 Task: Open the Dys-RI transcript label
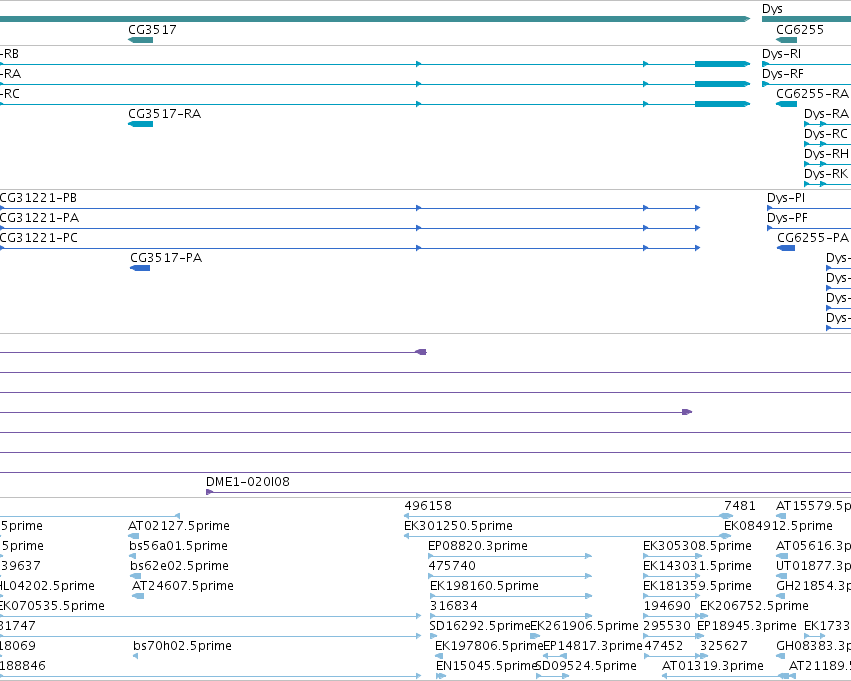pyautogui.click(x=781, y=54)
